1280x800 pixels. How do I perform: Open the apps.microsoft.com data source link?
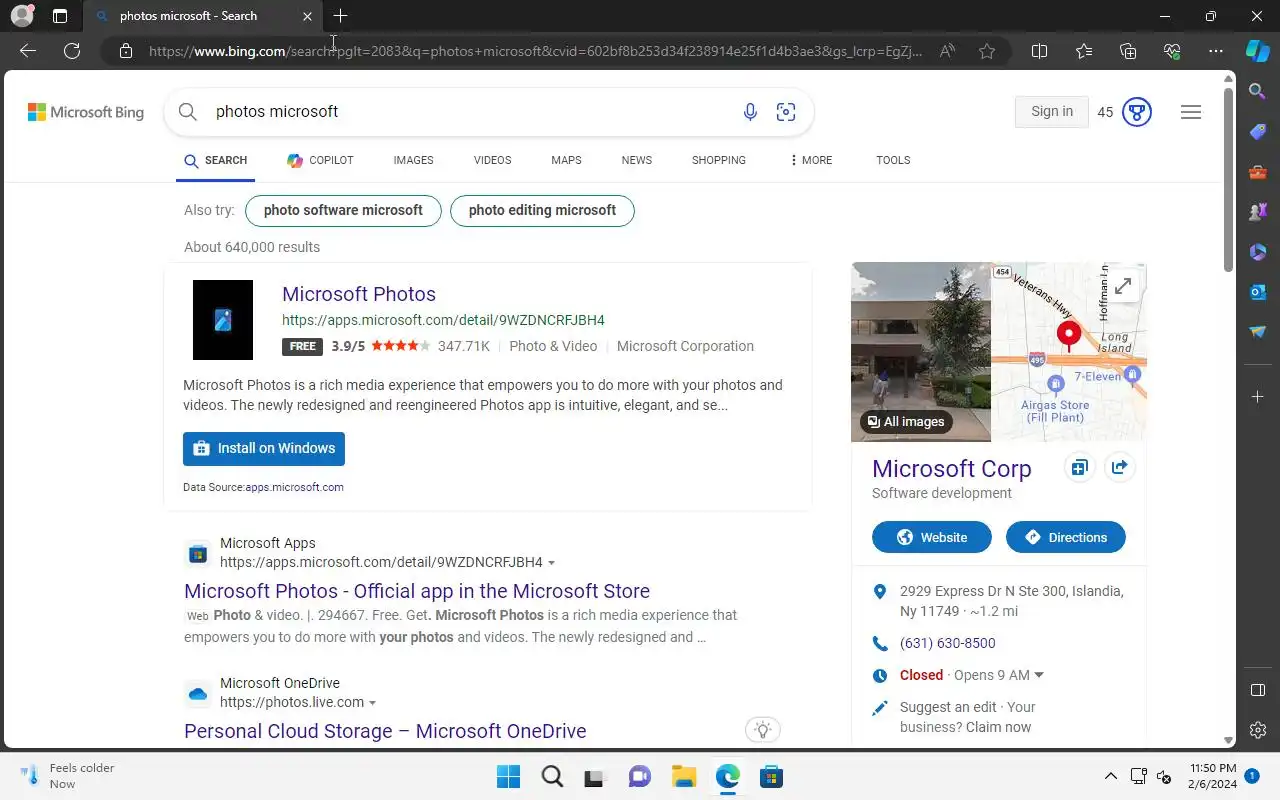(295, 487)
